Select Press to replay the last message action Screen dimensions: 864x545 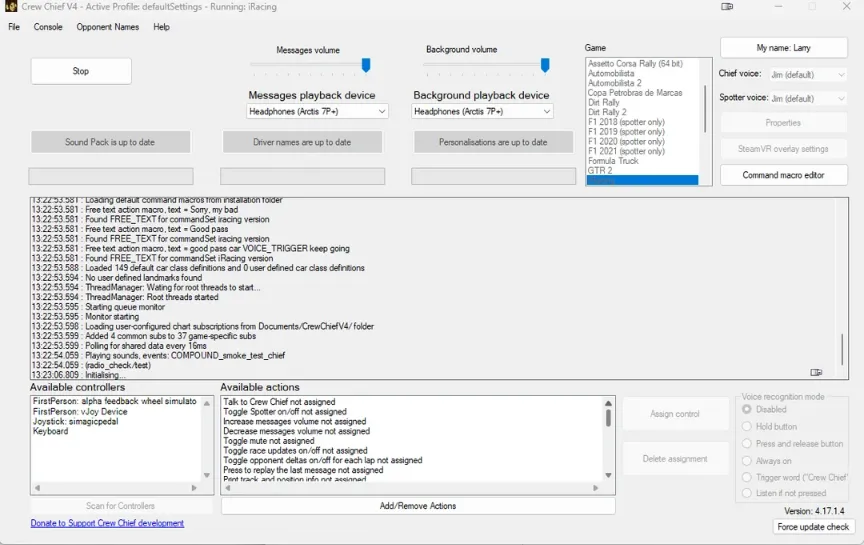coord(303,470)
